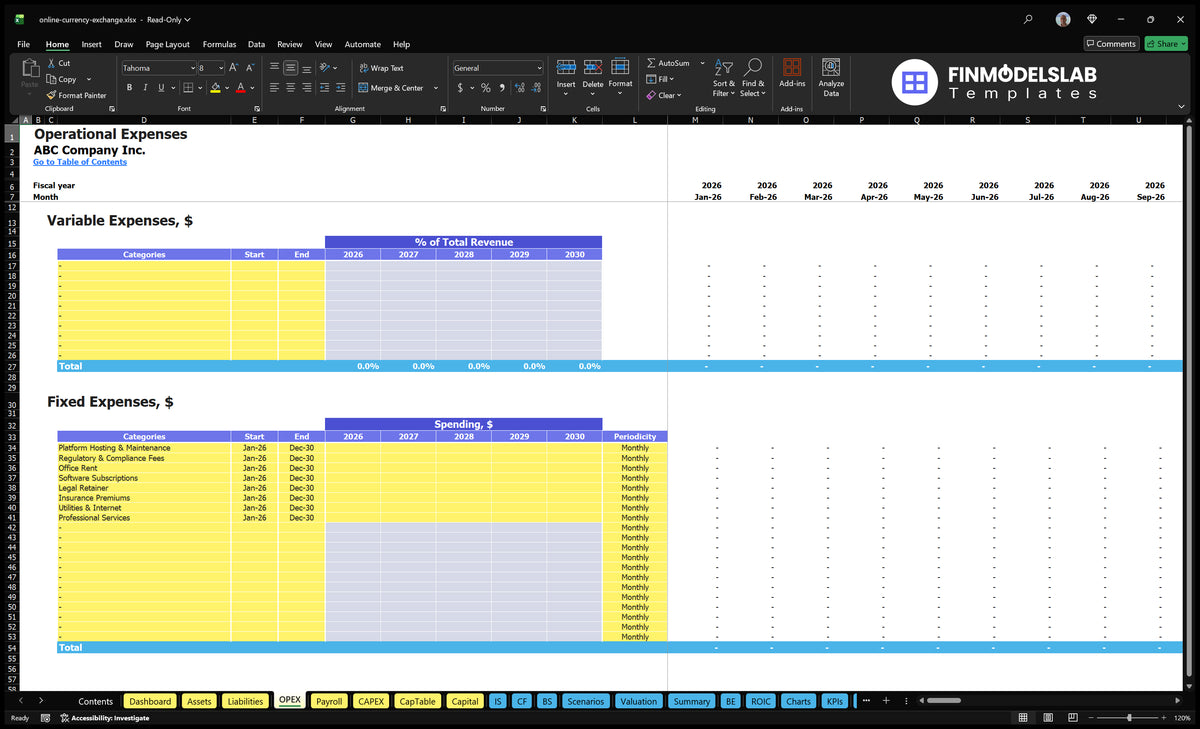Select Top Align icon
This screenshot has height=729, width=1200.
pos(274,68)
